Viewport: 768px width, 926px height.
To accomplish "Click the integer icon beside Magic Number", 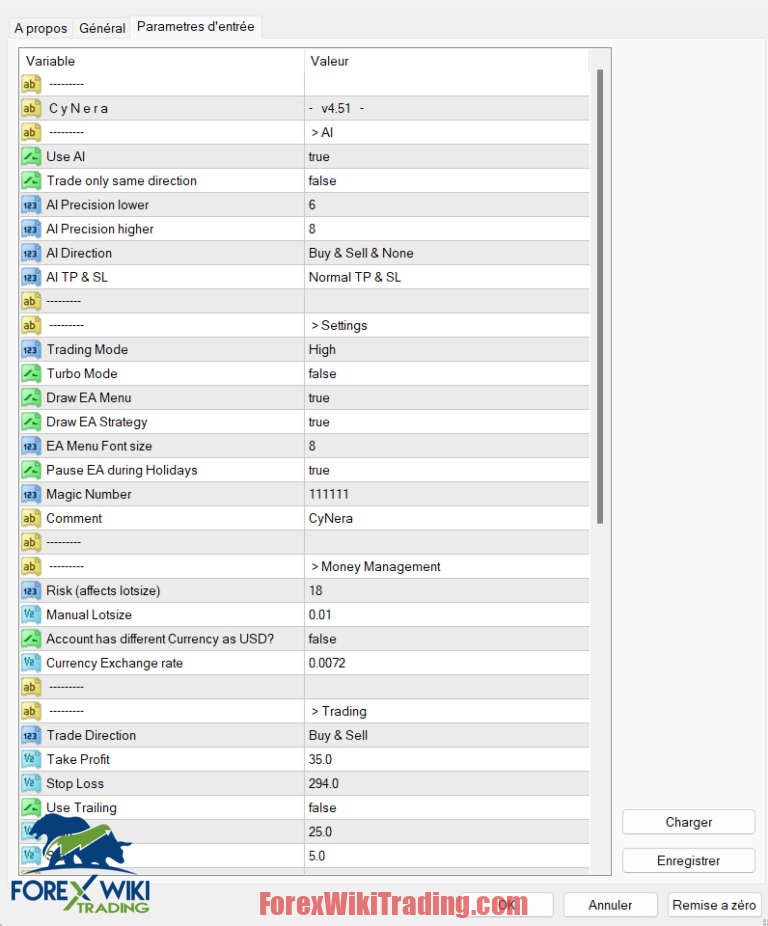I will tap(31, 494).
